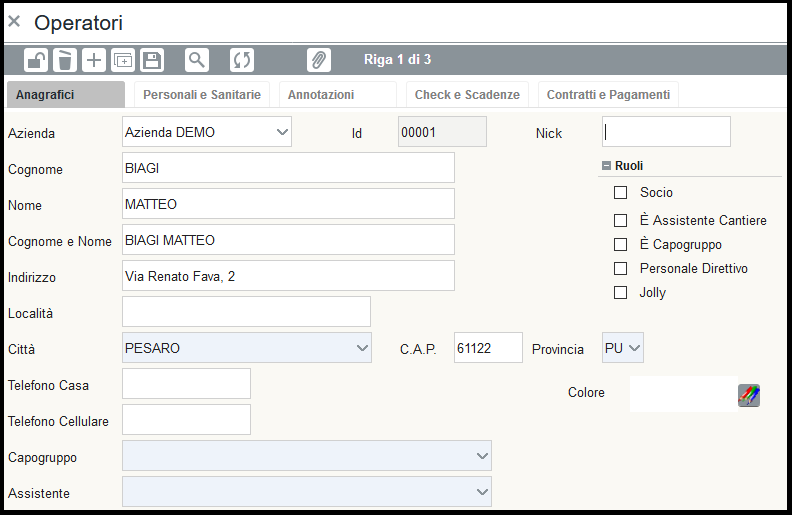Screen dimensions: 792x516
Task: Click the trash delete record icon
Action: point(64,60)
